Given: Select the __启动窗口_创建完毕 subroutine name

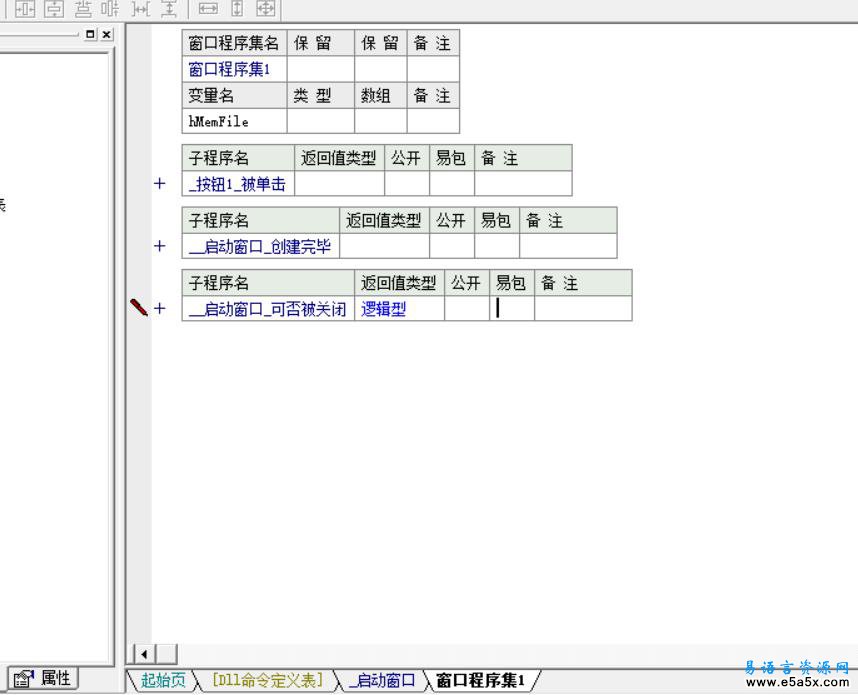Looking at the screenshot, I should point(260,247).
